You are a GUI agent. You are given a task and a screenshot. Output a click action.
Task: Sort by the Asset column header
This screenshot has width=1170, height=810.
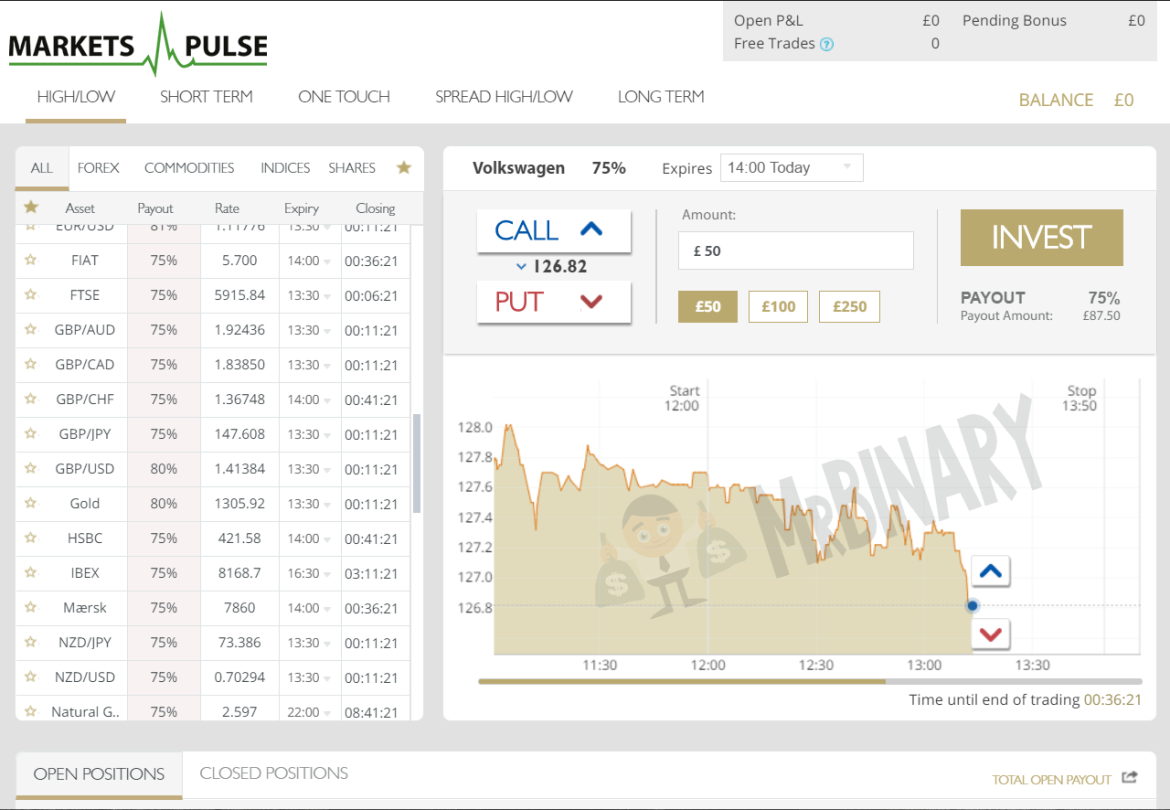tap(80, 208)
